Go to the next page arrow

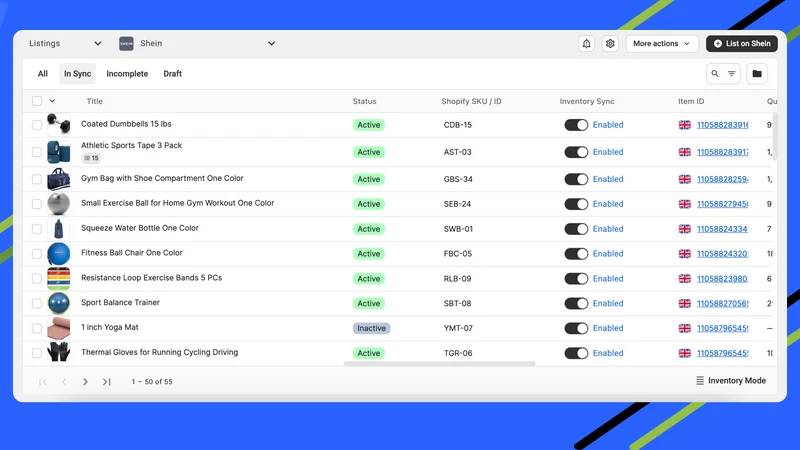point(85,382)
